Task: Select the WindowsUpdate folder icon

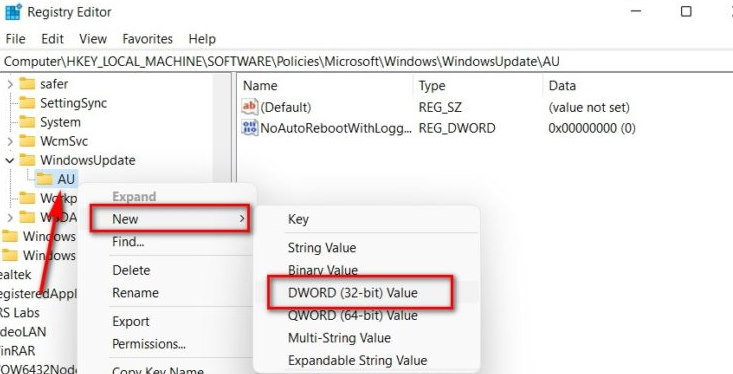Action: coord(28,160)
